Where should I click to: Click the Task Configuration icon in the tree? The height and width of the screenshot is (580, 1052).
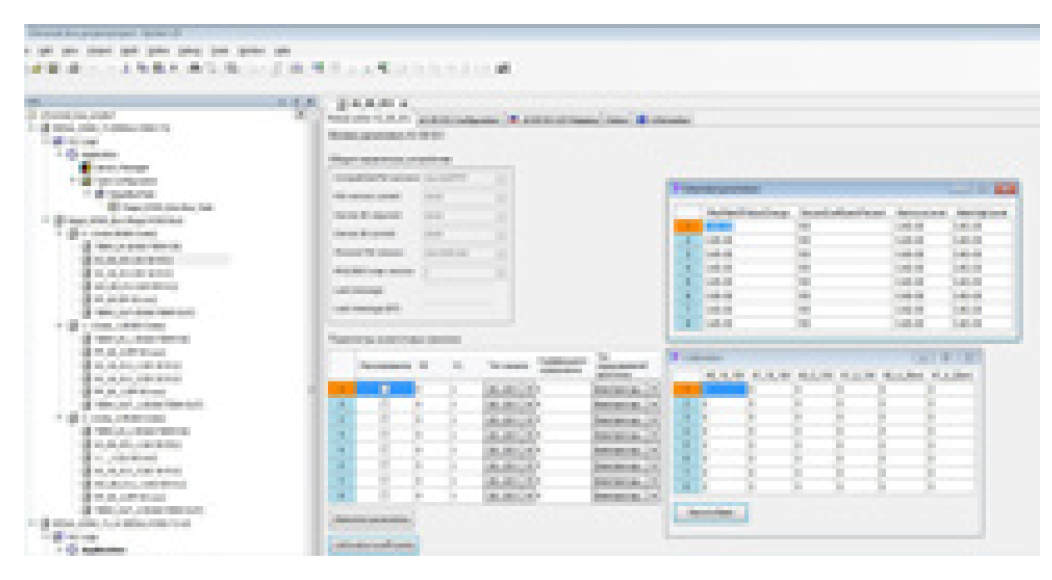point(85,180)
